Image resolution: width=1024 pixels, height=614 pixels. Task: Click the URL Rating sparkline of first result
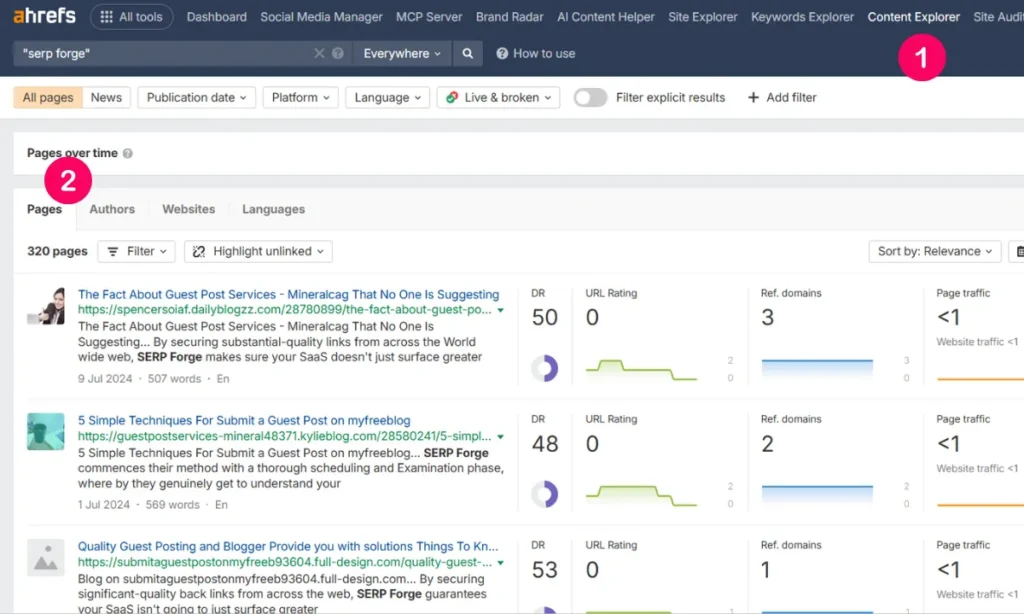640,369
